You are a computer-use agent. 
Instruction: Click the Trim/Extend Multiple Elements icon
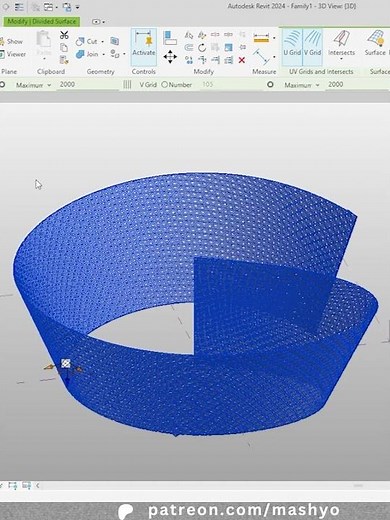(229, 60)
